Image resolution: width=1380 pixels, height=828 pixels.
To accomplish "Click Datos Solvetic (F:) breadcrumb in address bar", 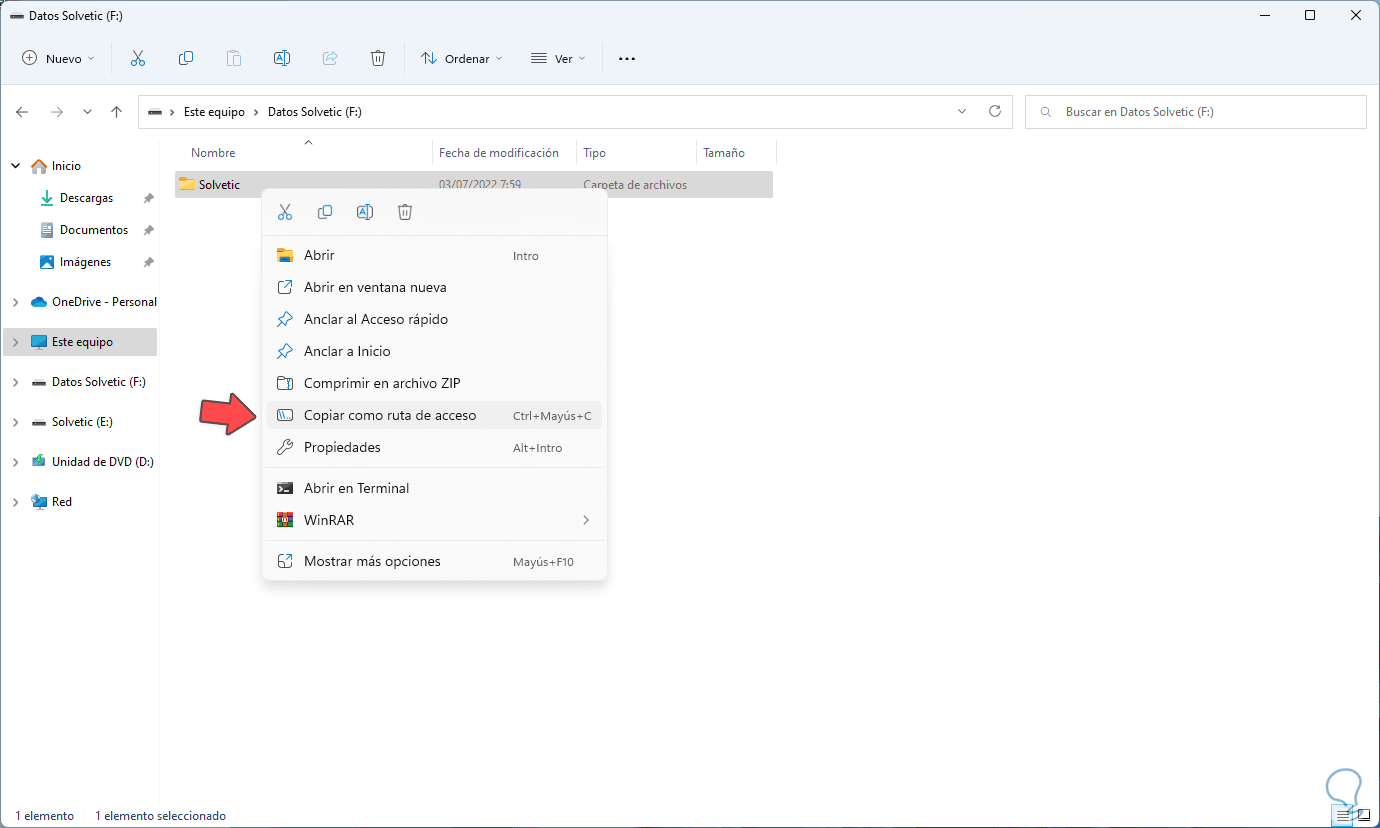I will click(x=315, y=112).
